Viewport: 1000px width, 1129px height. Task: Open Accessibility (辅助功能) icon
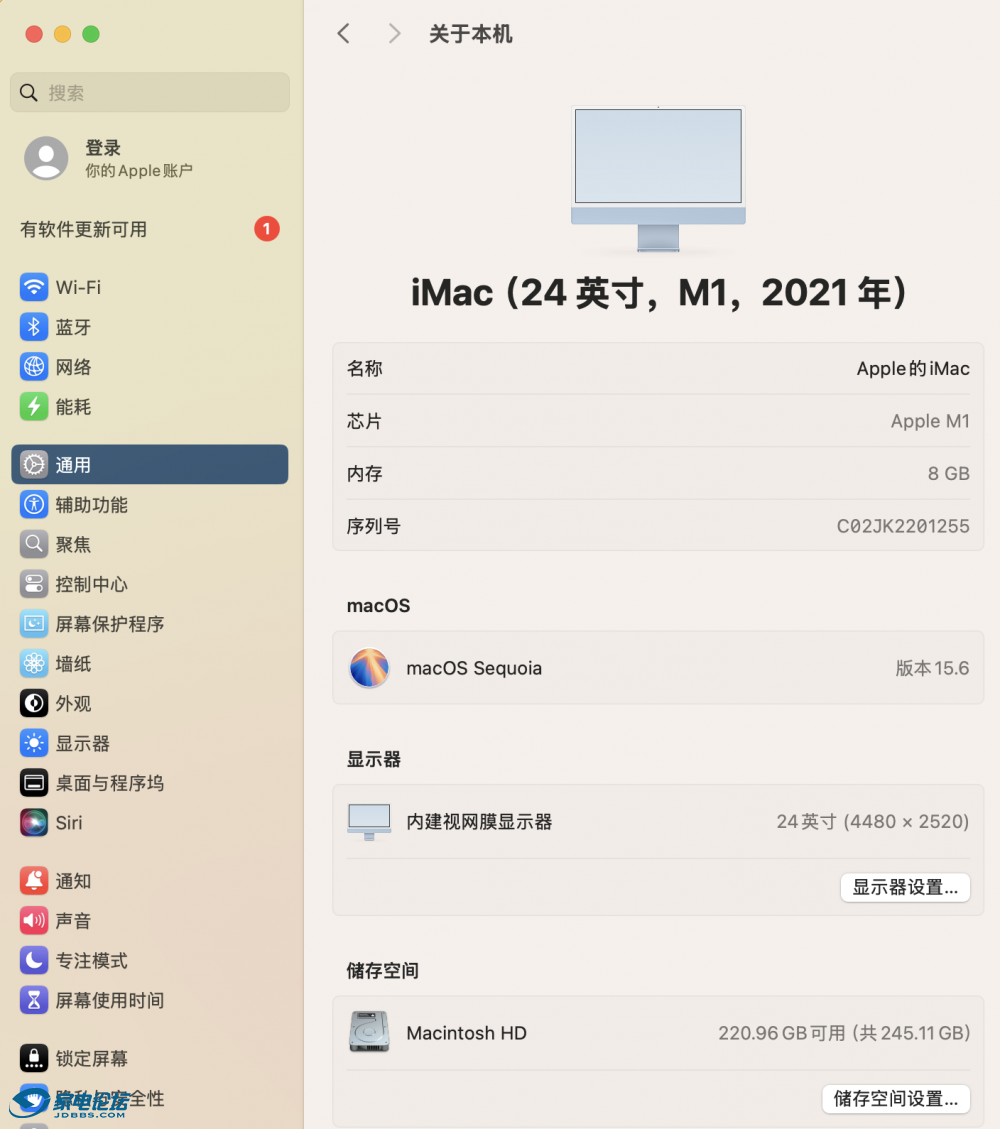[34, 504]
